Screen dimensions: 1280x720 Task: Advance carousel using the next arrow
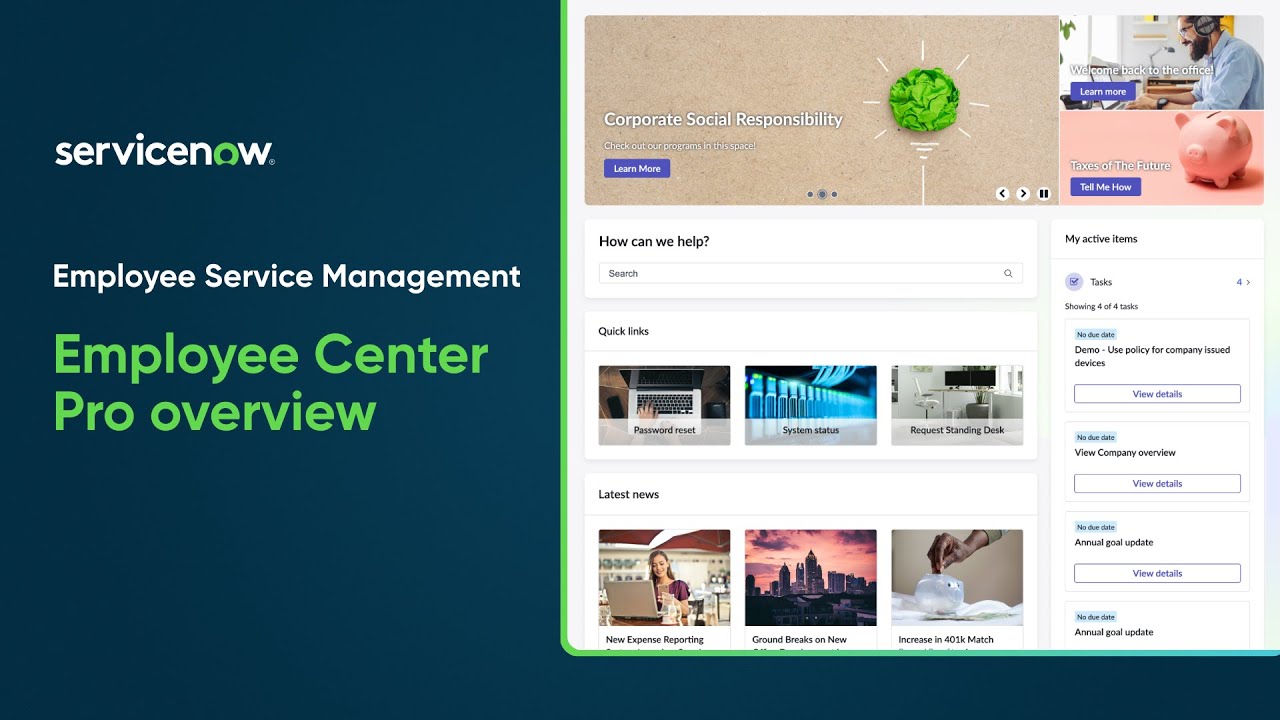1023,193
